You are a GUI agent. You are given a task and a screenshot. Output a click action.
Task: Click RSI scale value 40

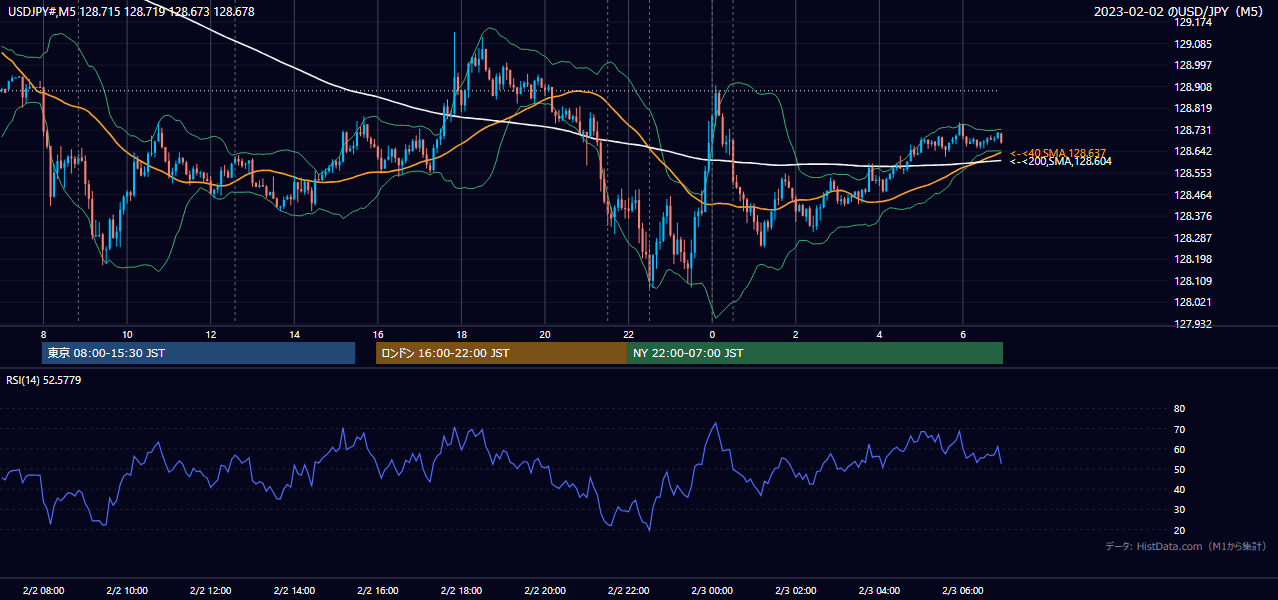click(1180, 489)
